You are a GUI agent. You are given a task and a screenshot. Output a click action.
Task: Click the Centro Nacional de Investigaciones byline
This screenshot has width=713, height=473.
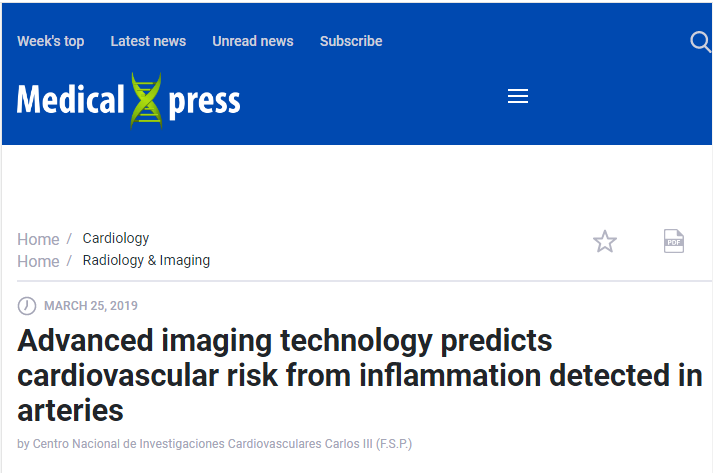[x=215, y=444]
